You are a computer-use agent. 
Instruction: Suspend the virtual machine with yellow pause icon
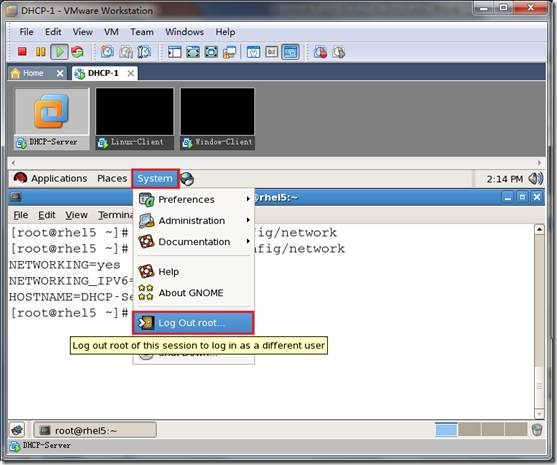click(40, 52)
